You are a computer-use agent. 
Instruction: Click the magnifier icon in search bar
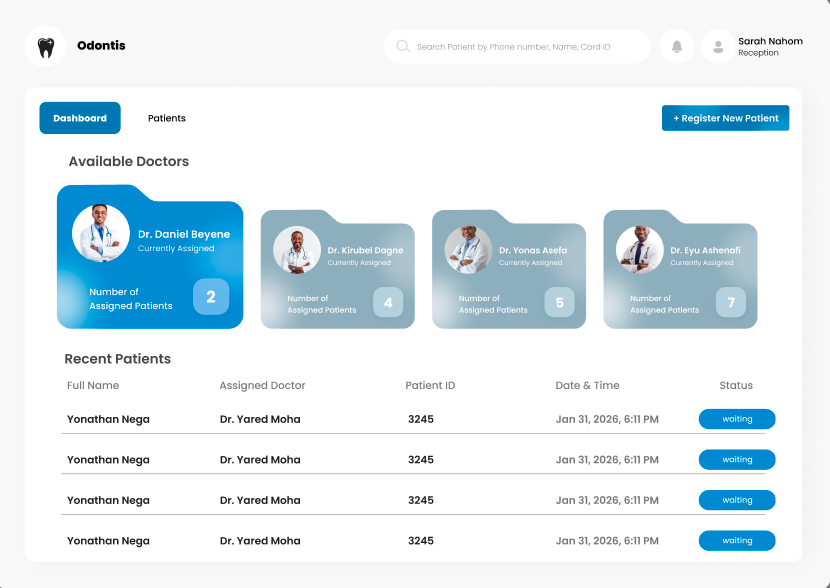403,46
